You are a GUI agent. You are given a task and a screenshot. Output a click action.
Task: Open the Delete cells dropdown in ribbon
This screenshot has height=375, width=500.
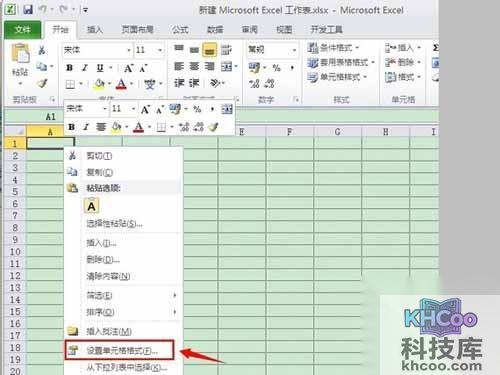point(402,62)
